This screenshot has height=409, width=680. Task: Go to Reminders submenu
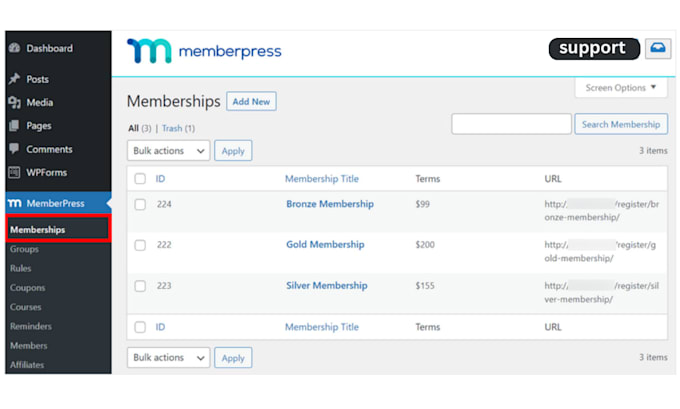[x=31, y=326]
